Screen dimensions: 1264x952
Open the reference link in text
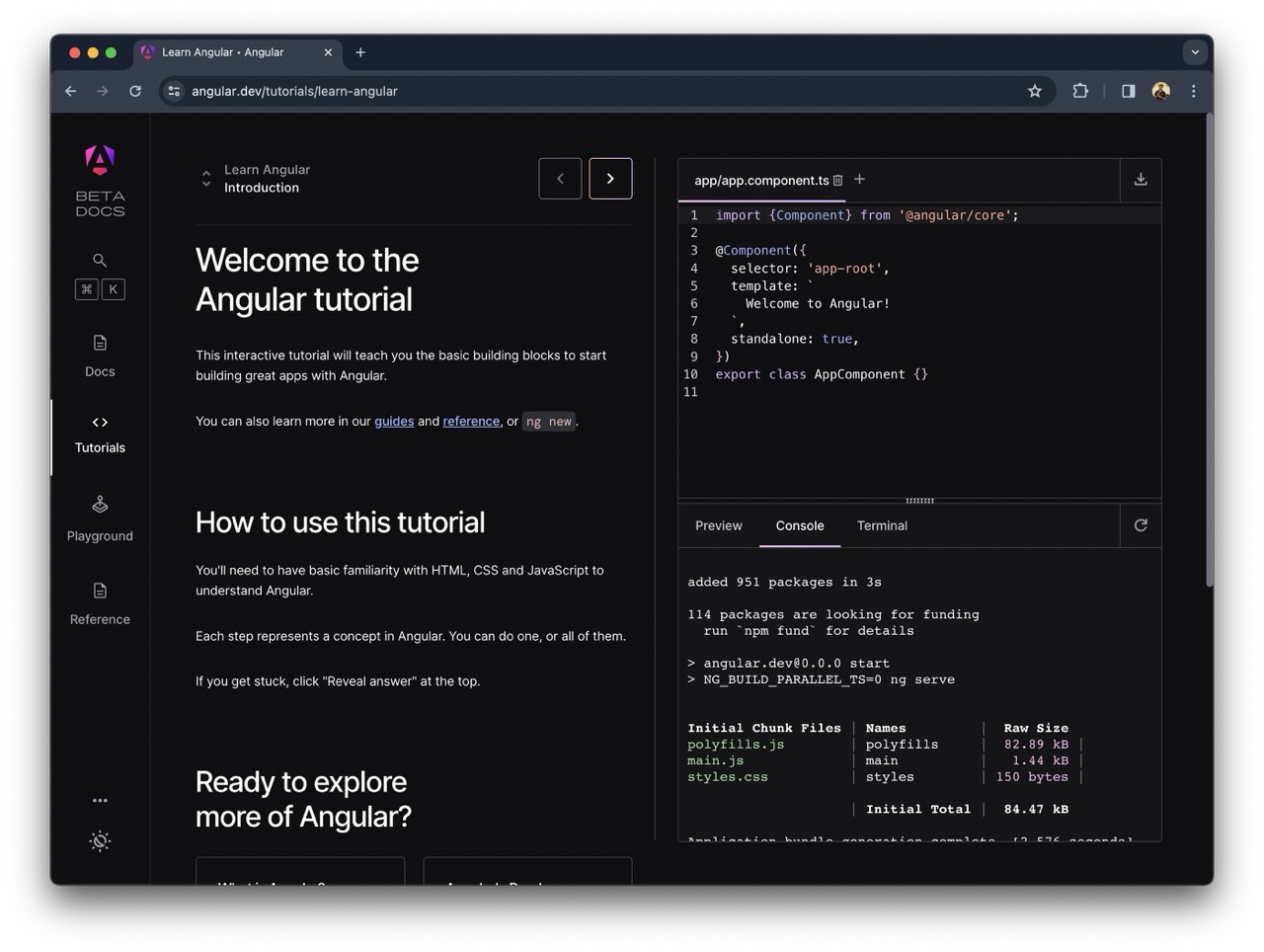tap(471, 421)
